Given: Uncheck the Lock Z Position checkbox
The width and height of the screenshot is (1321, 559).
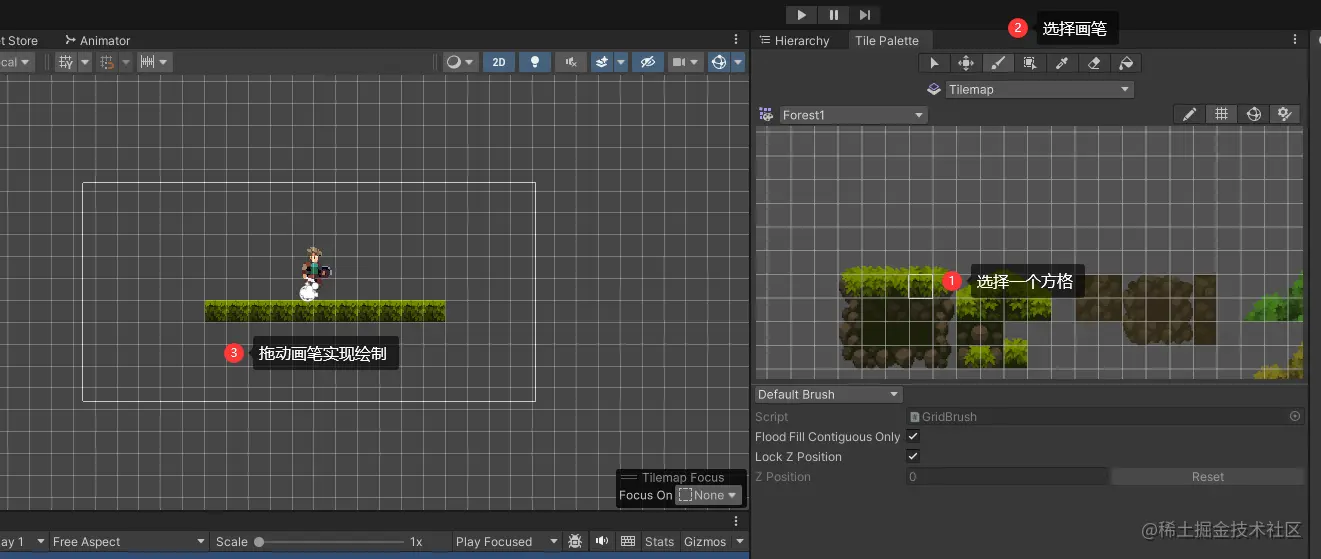Looking at the screenshot, I should 913,457.
